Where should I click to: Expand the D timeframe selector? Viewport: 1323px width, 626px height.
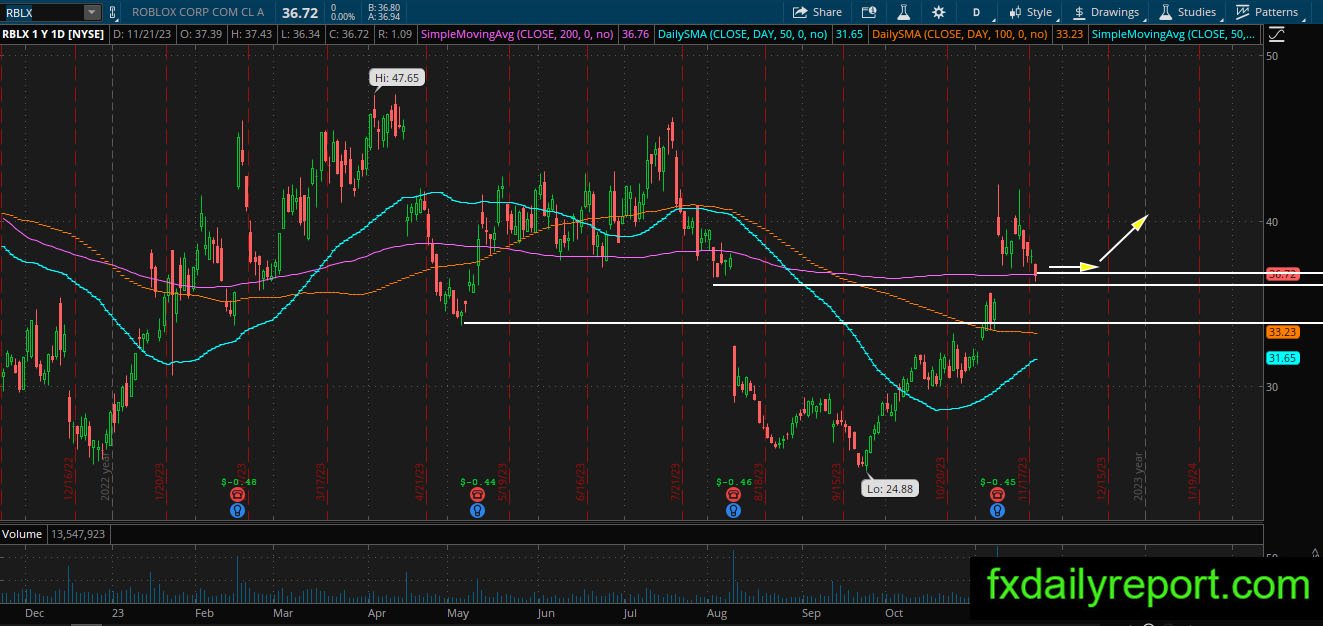click(976, 12)
